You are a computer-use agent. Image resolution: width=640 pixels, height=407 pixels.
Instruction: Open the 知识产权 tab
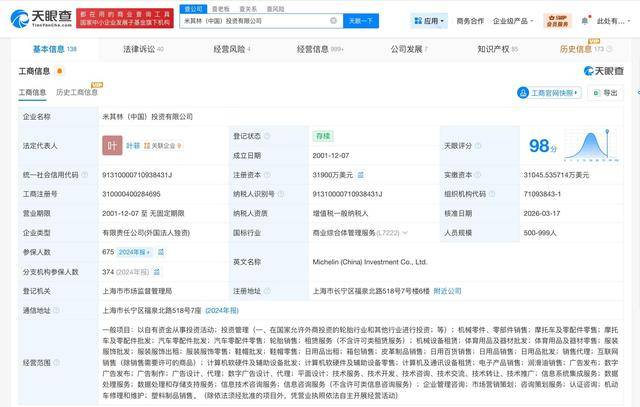(x=498, y=48)
